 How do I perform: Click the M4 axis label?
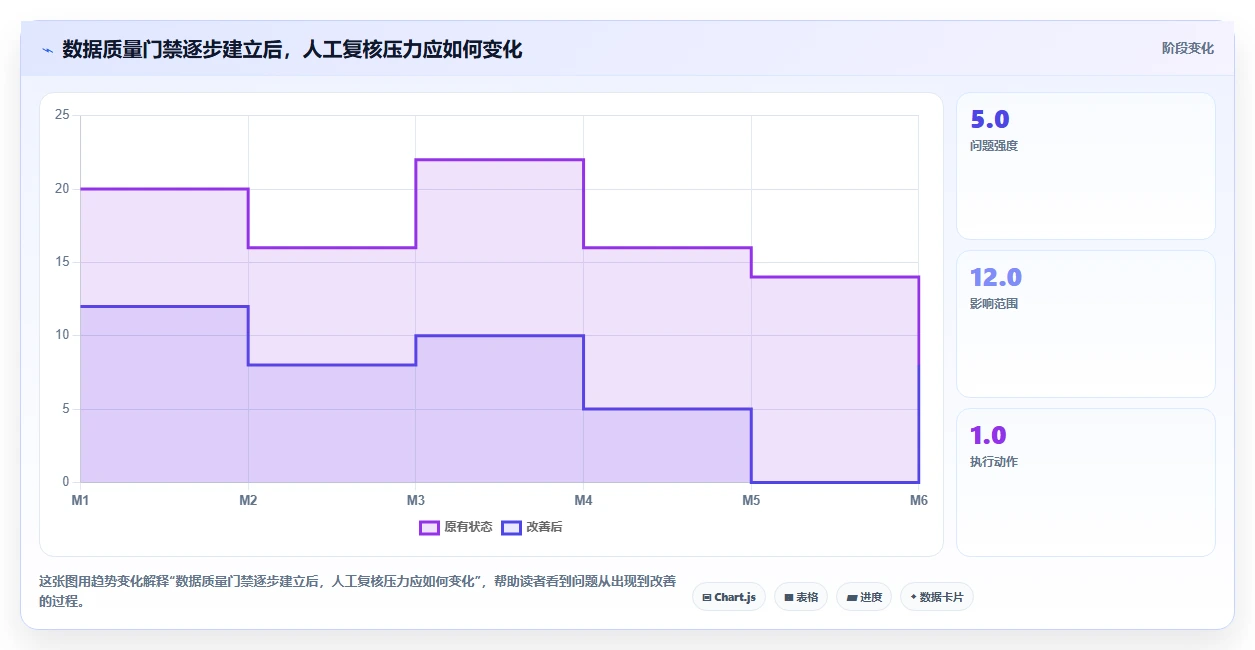tap(583, 500)
